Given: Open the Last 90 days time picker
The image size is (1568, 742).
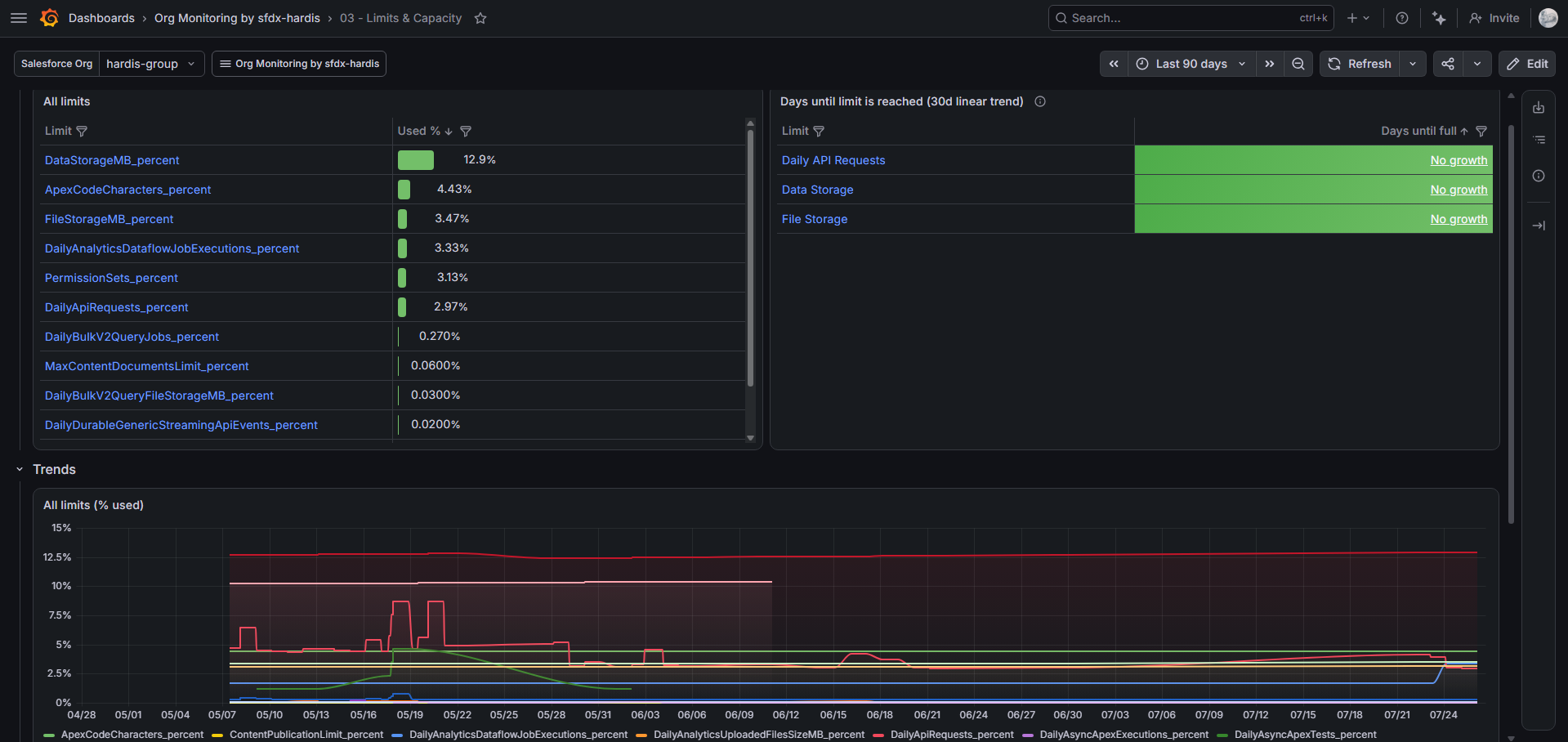Looking at the screenshot, I should click(x=1191, y=64).
